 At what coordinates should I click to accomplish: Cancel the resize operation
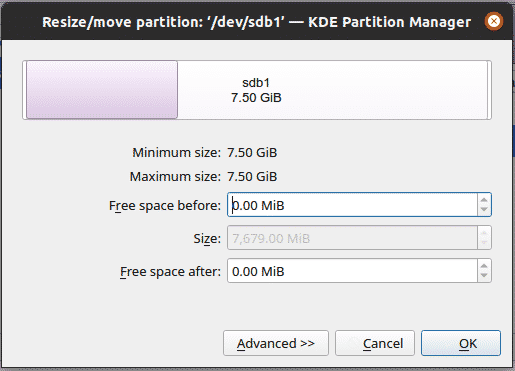click(x=375, y=343)
